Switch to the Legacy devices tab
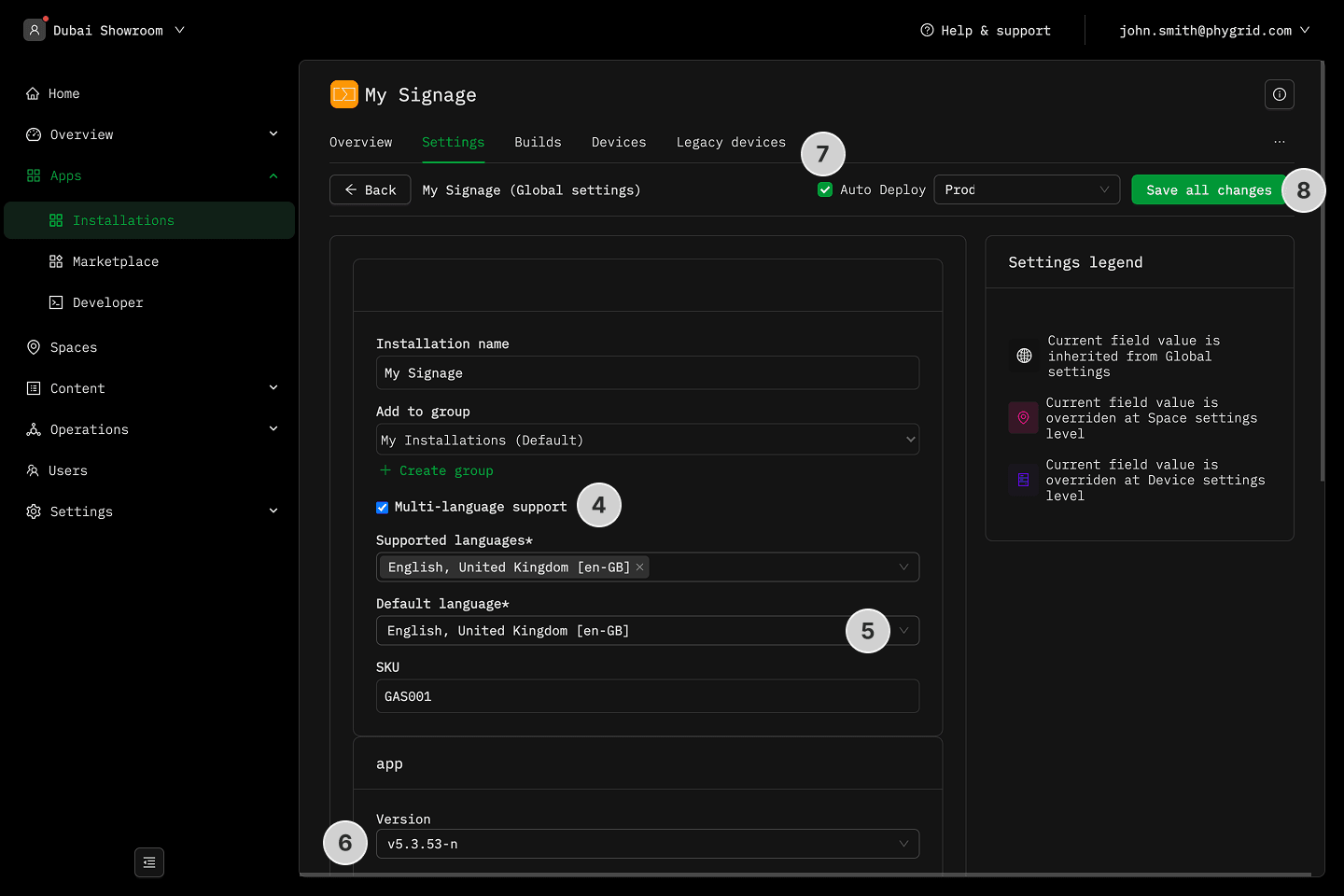Image resolution: width=1344 pixels, height=896 pixels. (x=730, y=142)
